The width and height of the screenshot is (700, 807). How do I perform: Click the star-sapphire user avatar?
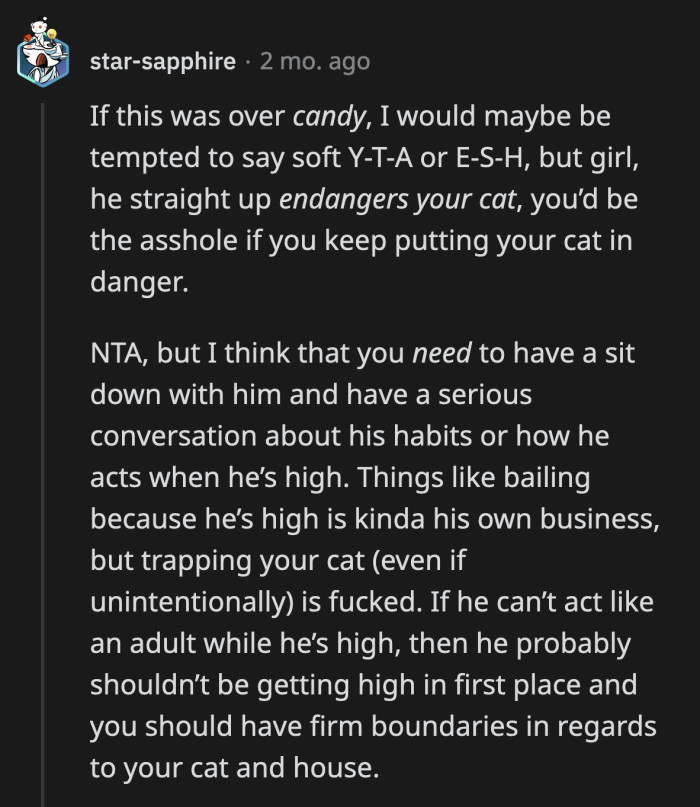coord(41,62)
